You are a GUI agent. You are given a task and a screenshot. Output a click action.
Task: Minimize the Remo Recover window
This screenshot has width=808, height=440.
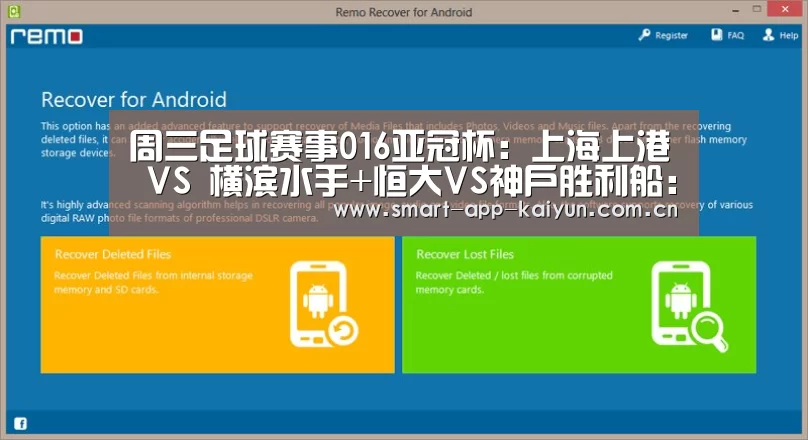[x=735, y=10]
